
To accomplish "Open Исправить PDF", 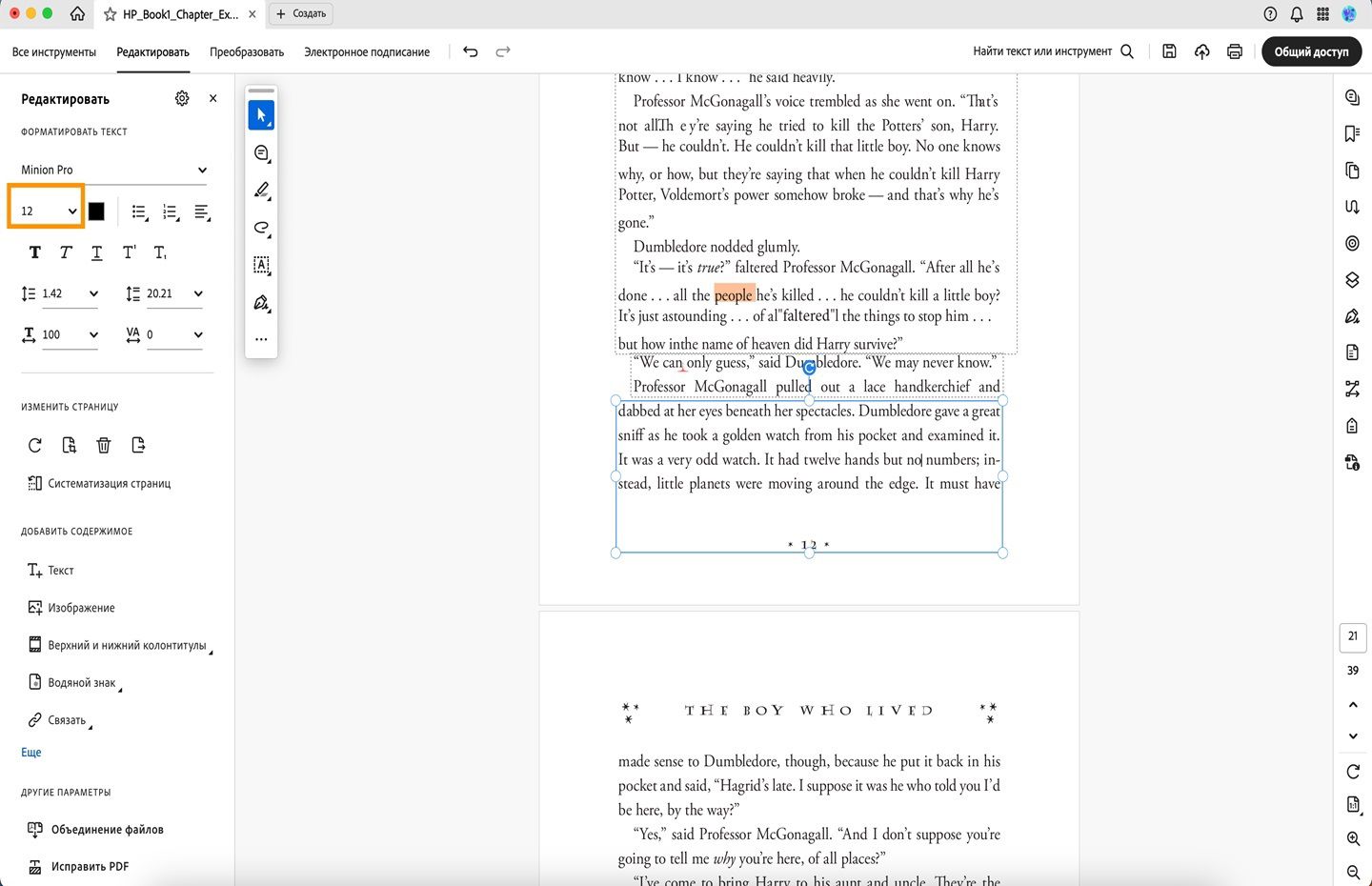I will 78,867.
